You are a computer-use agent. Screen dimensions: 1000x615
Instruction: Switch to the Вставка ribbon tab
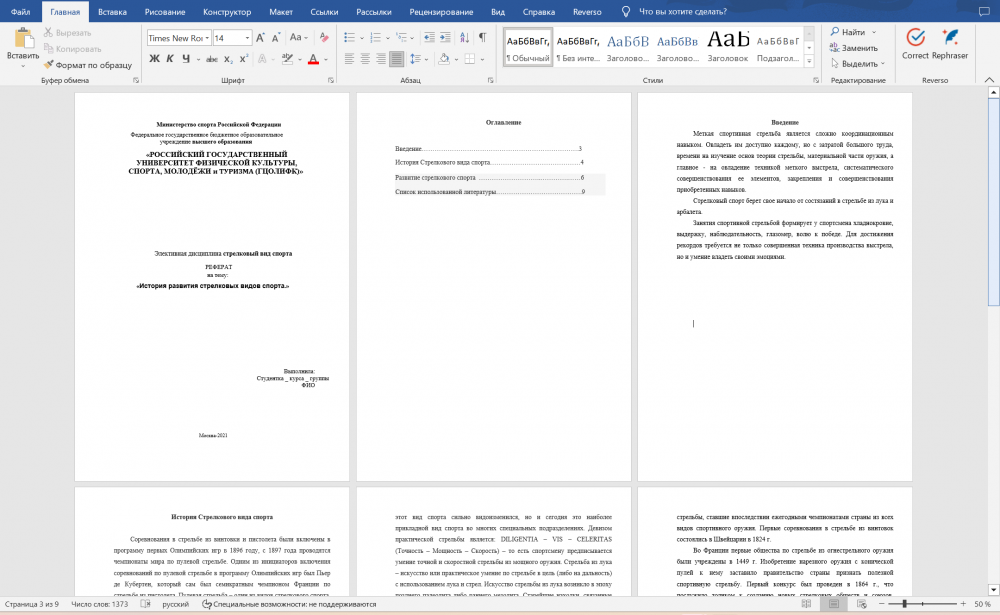coord(112,11)
